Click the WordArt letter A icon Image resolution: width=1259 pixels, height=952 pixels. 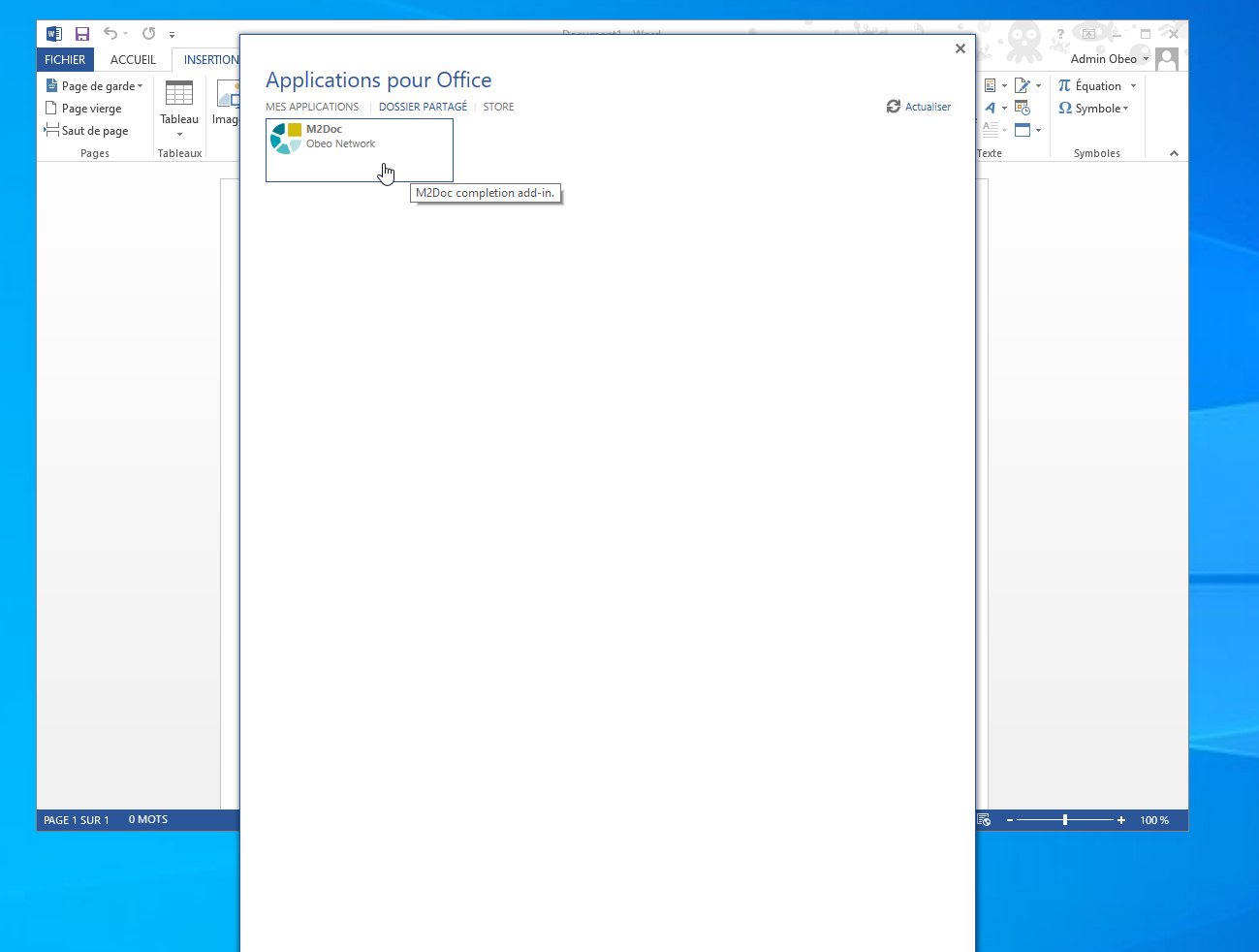(x=990, y=108)
